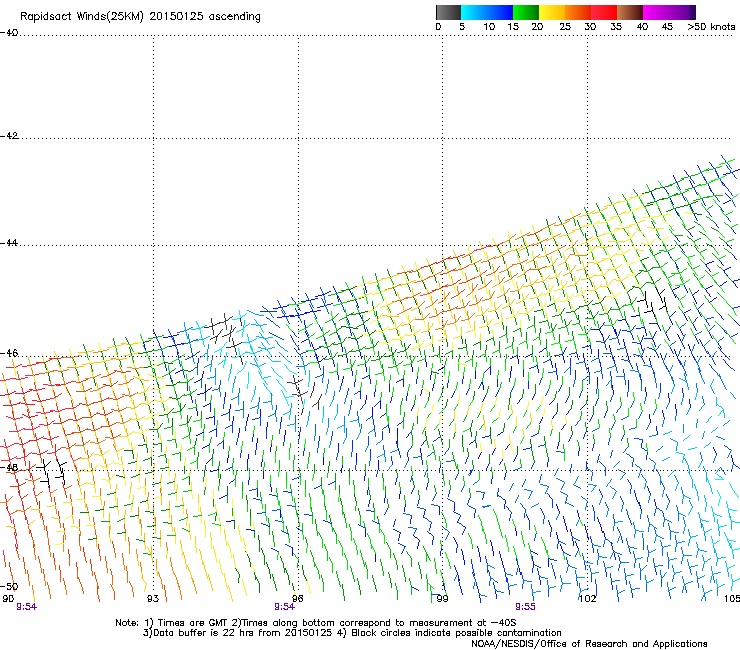
Task: Pick the yellow 20–25 knots legend swatch
Action: [x=552, y=12]
